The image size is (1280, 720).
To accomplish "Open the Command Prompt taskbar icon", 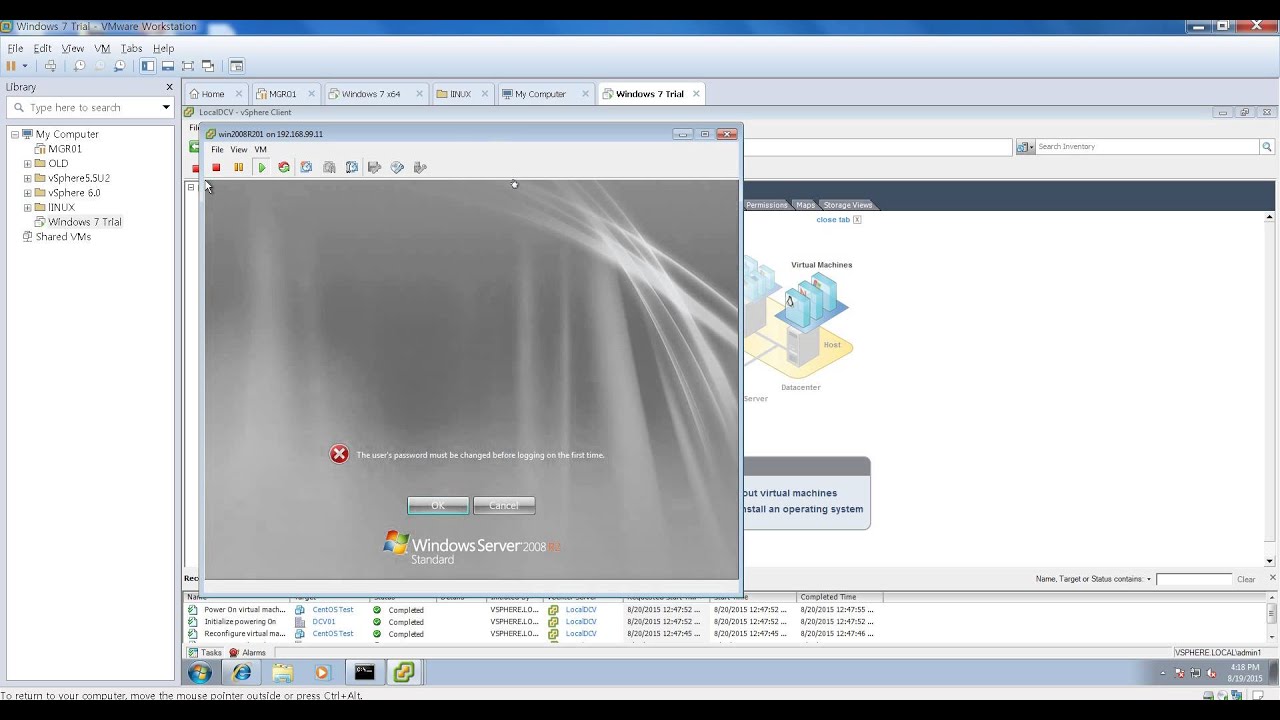I will coord(364,673).
